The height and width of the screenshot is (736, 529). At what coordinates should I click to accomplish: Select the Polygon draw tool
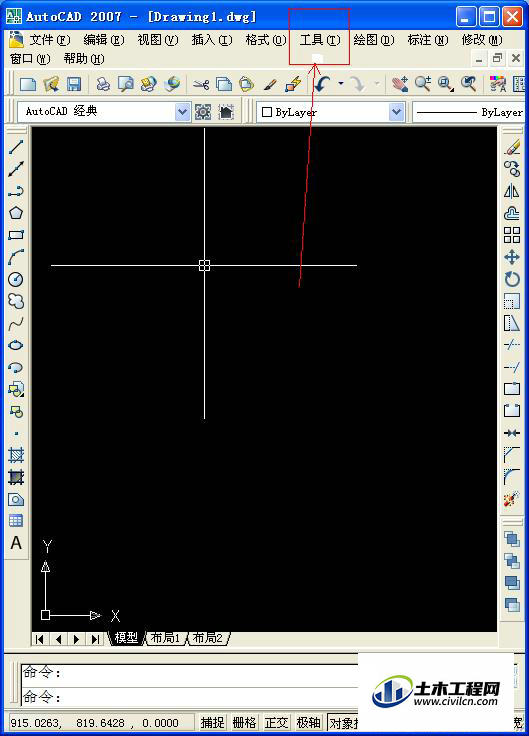tap(16, 213)
